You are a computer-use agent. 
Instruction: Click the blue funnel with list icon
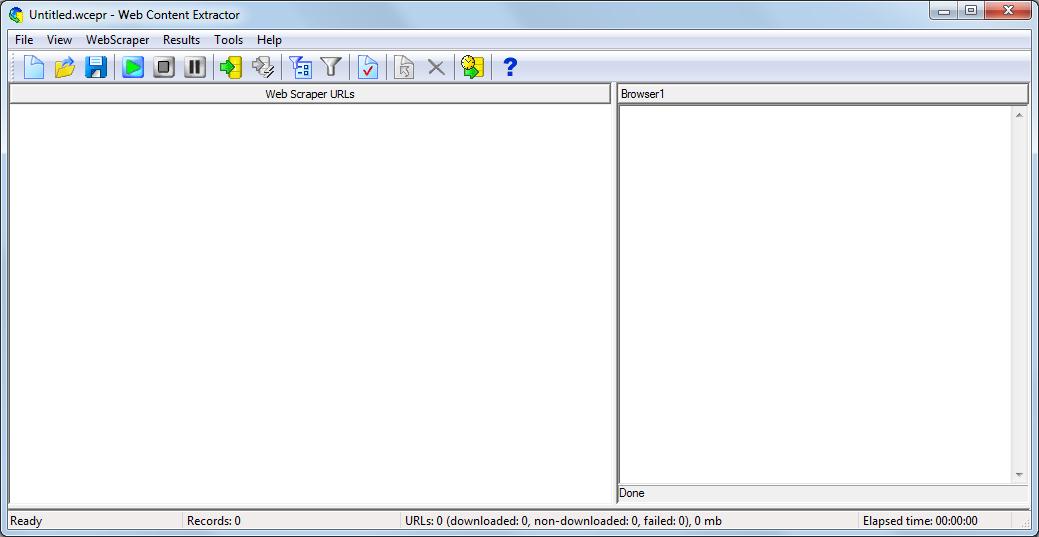click(x=300, y=67)
